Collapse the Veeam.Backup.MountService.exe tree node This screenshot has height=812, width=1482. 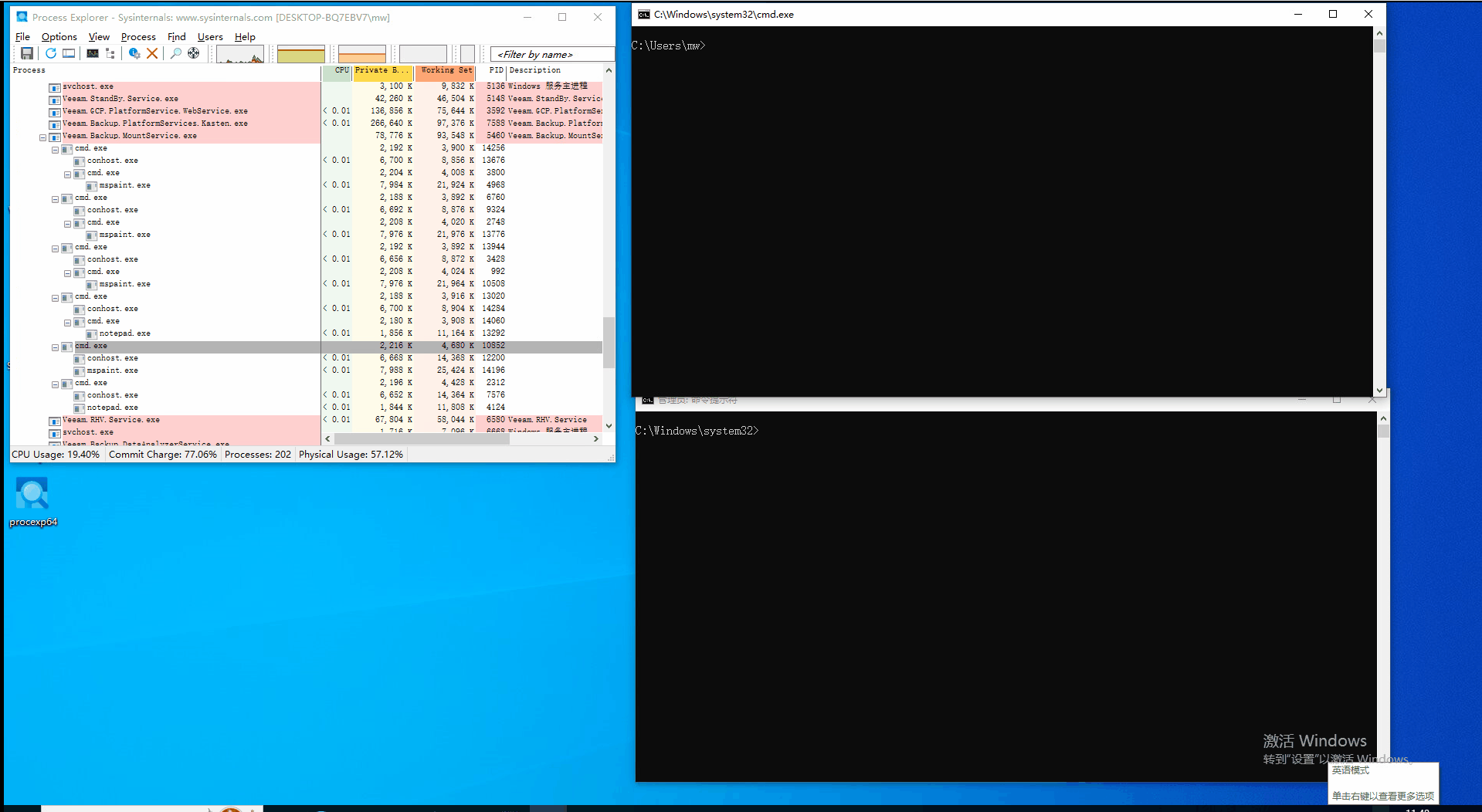coord(43,137)
